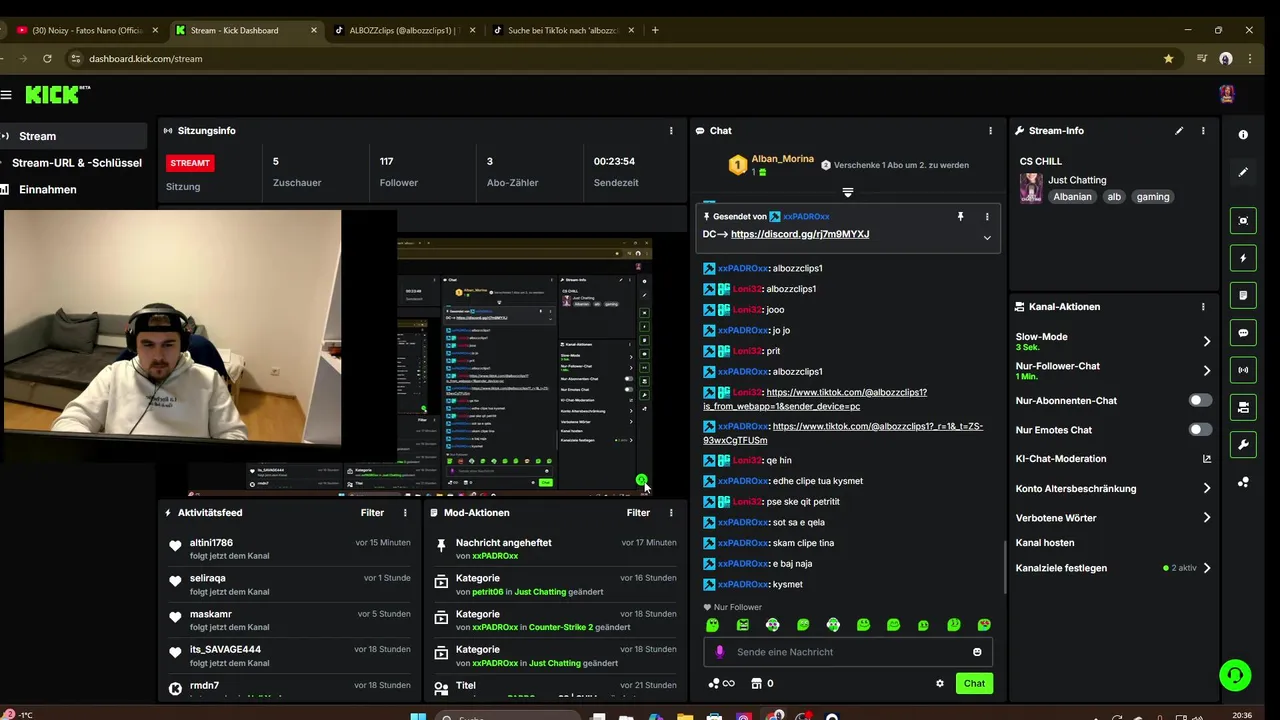1280x720 pixels.
Task: Click the green Chat send button
Action: [974, 684]
